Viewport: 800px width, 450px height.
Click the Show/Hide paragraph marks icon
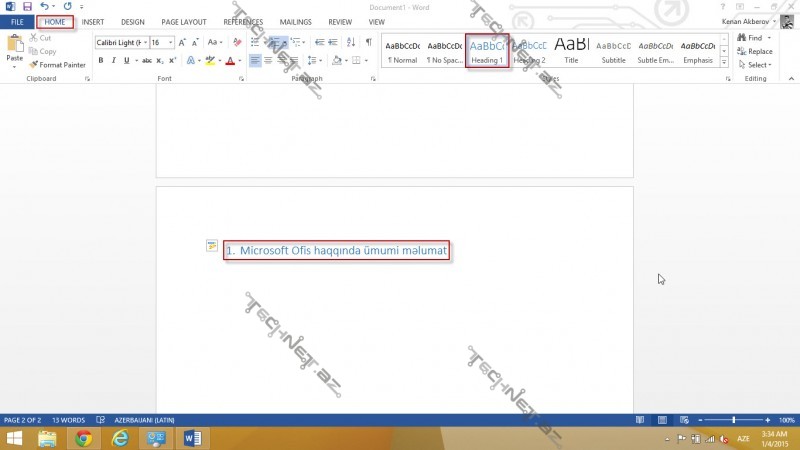(368, 42)
